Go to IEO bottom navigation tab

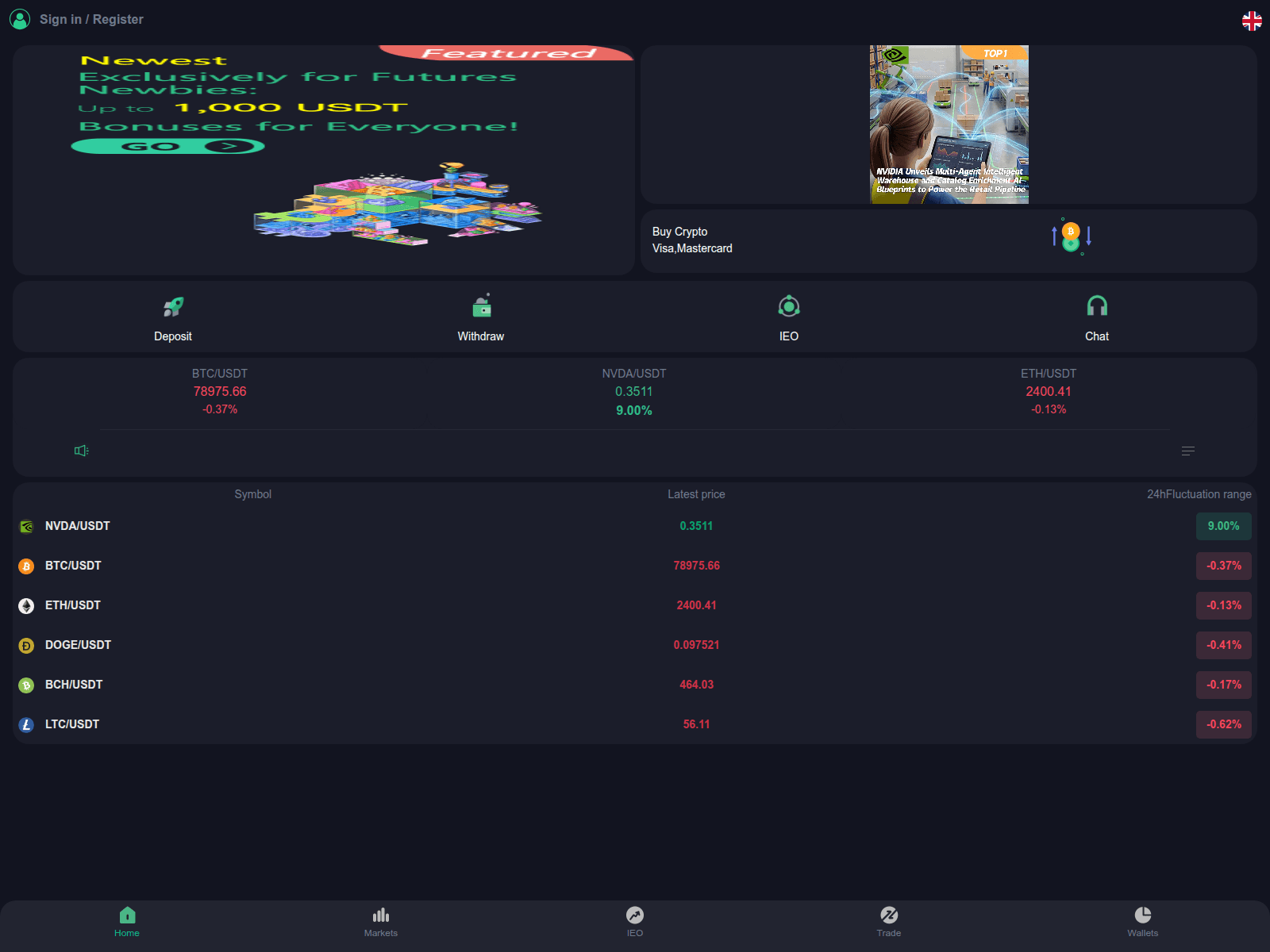pos(635,922)
